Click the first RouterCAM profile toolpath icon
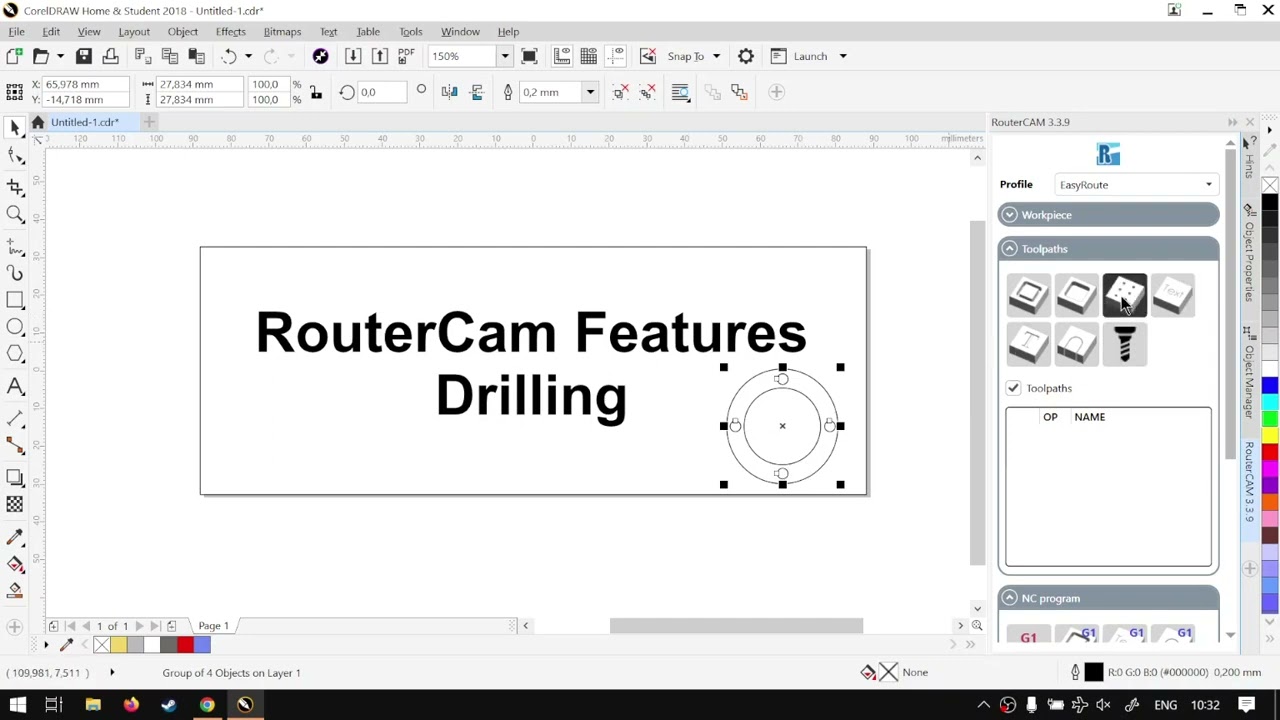The width and height of the screenshot is (1280, 720). pyautogui.click(x=1028, y=296)
